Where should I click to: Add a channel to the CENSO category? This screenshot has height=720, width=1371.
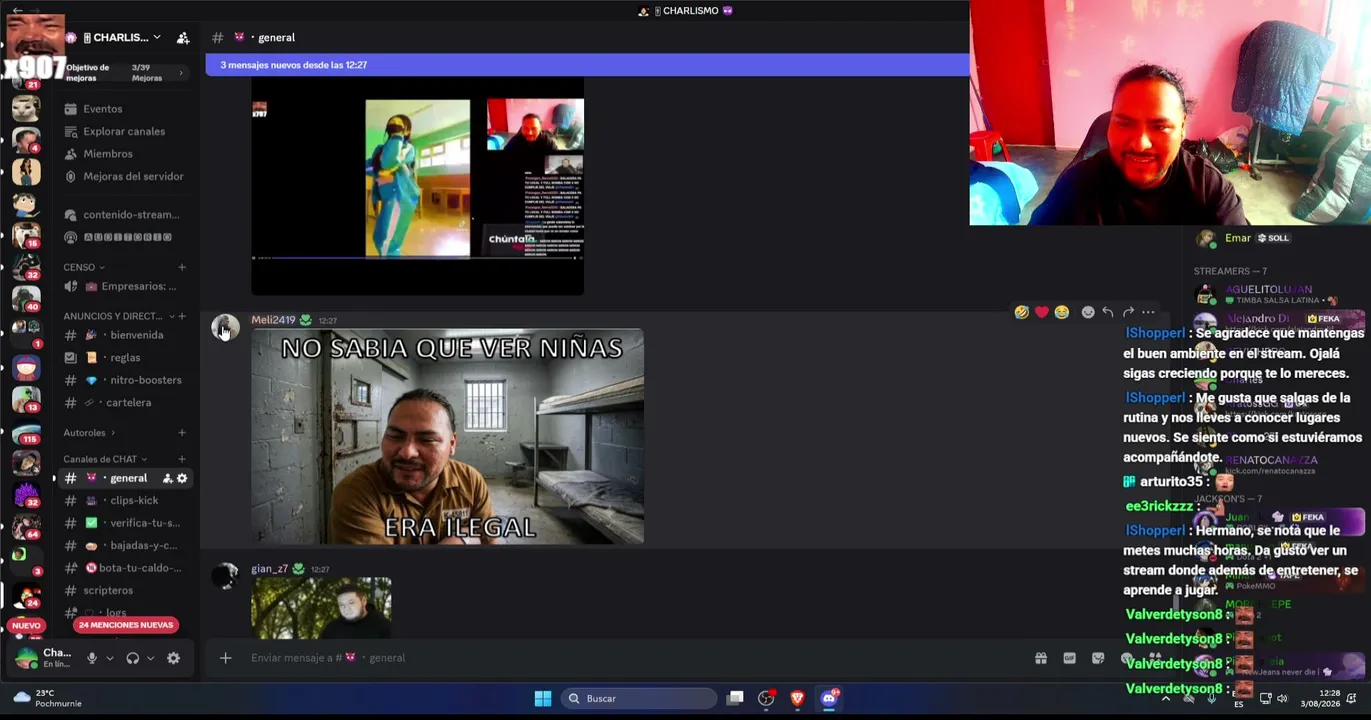coord(182,267)
